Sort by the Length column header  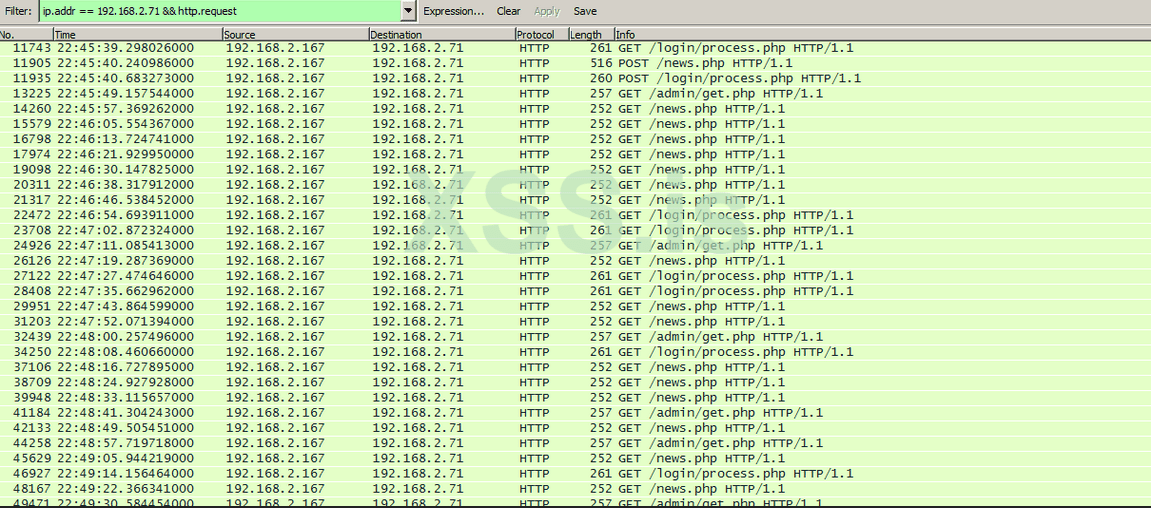coord(592,35)
